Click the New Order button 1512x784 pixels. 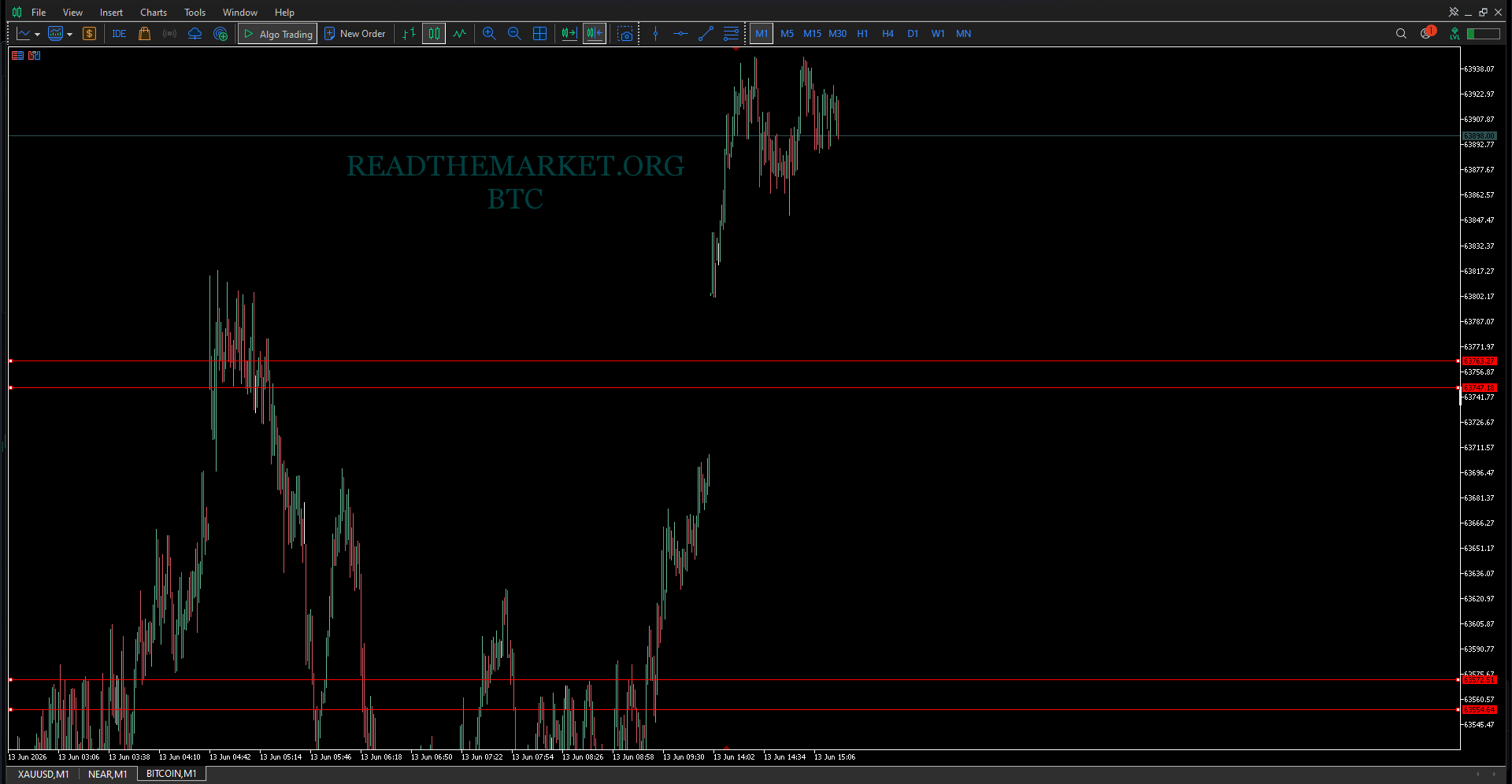pos(355,34)
